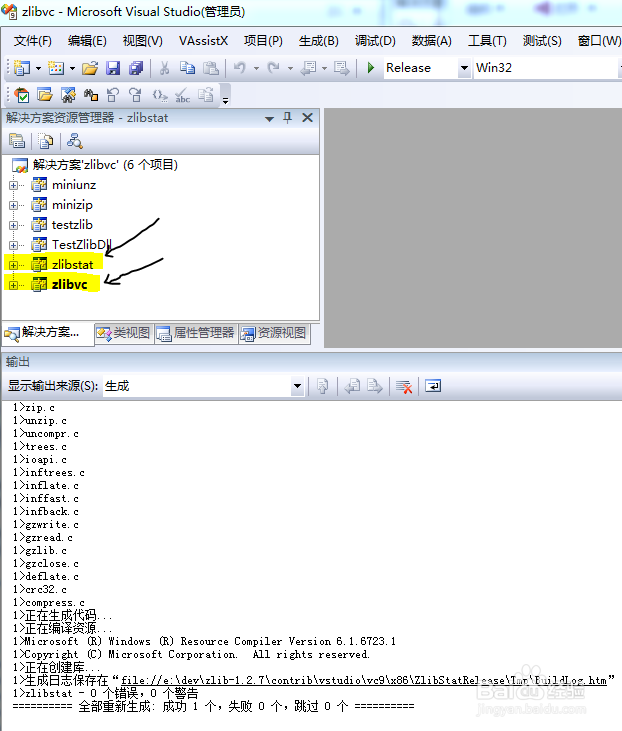The width and height of the screenshot is (622, 731).
Task: Start debugging with the green play icon
Action: [371, 68]
